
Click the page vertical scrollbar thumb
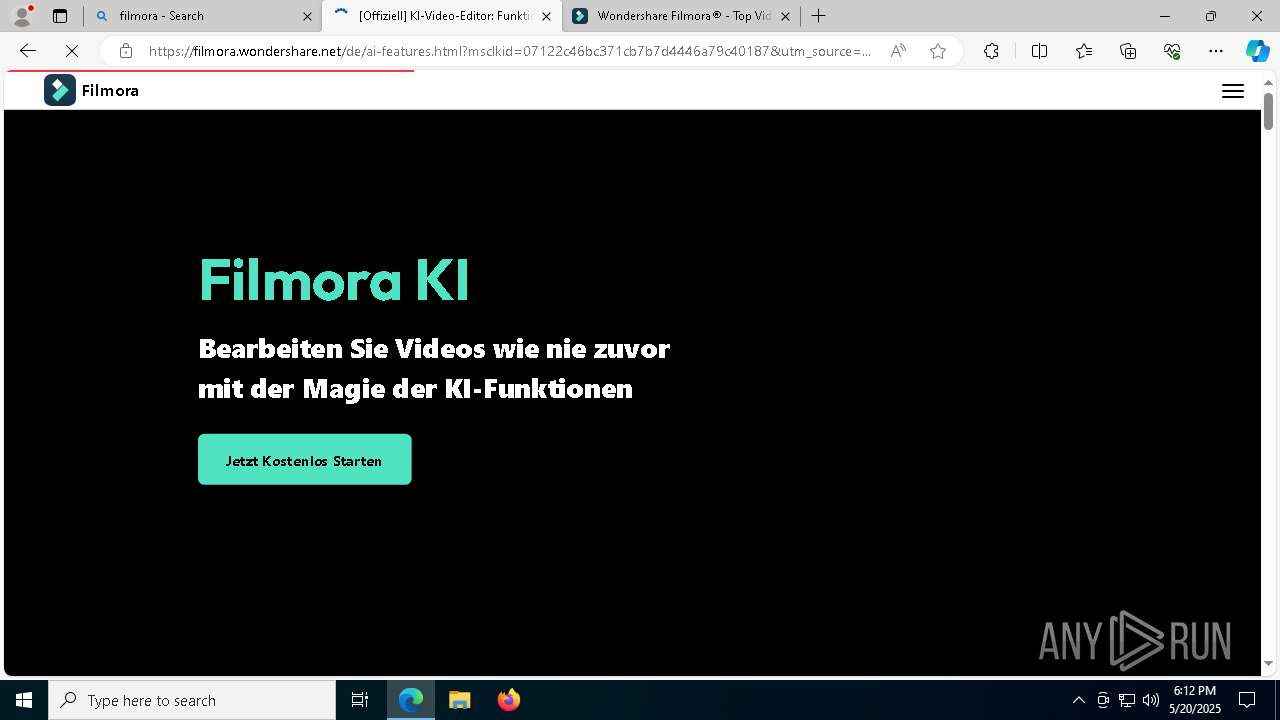(x=1268, y=110)
